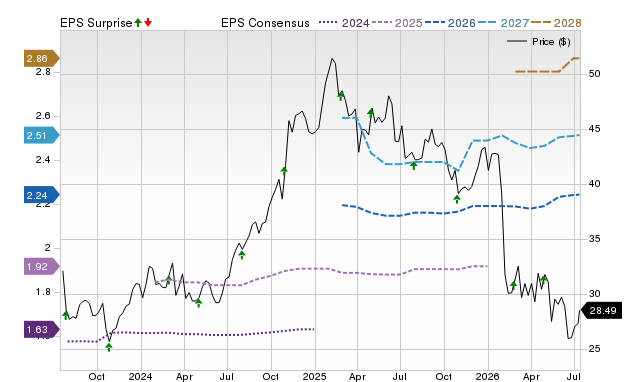Click the surprise arrow on the price line at 35
This screenshot has width=640, height=382.
point(242,255)
